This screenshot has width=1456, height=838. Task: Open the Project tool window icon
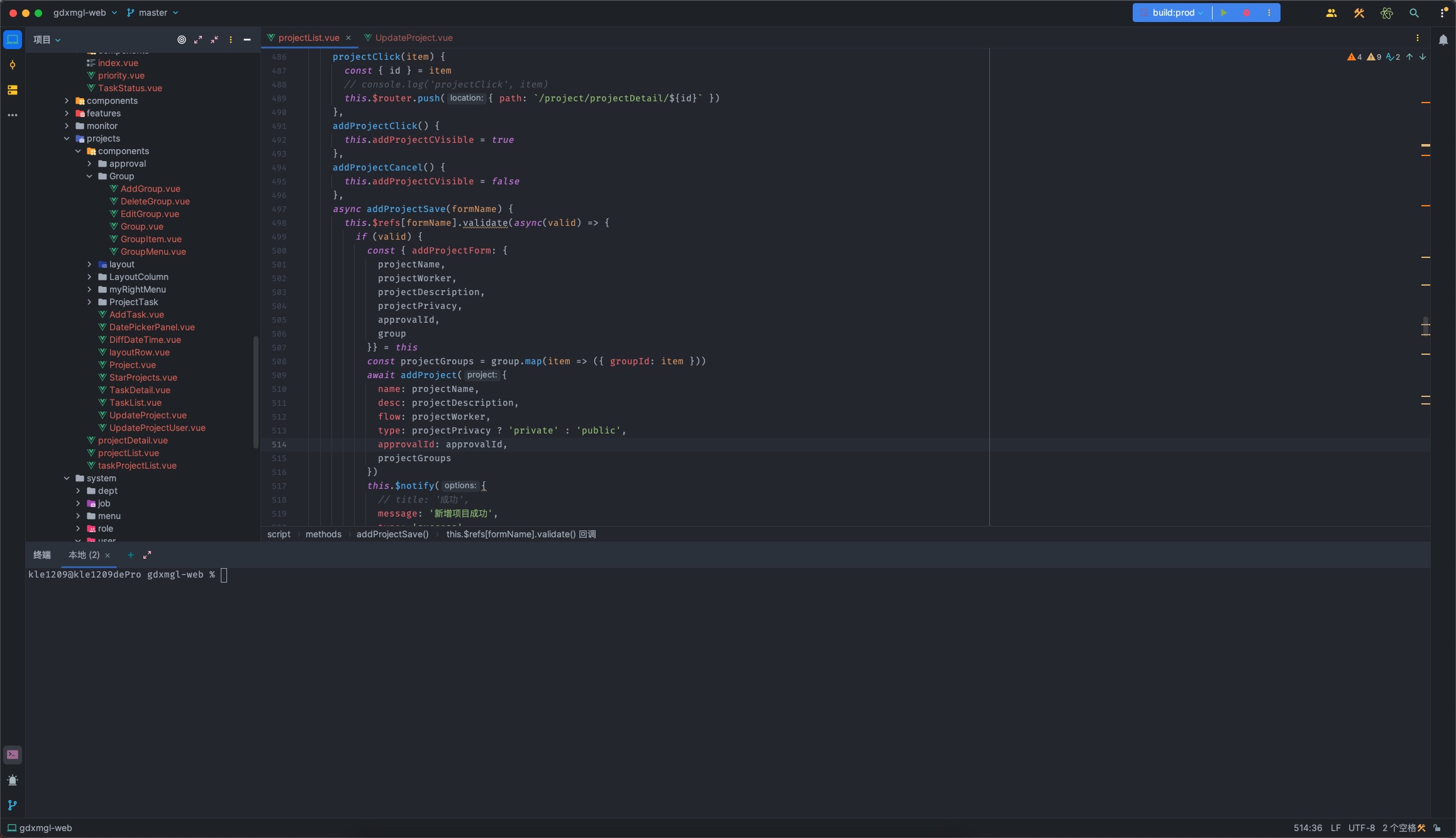coord(13,40)
